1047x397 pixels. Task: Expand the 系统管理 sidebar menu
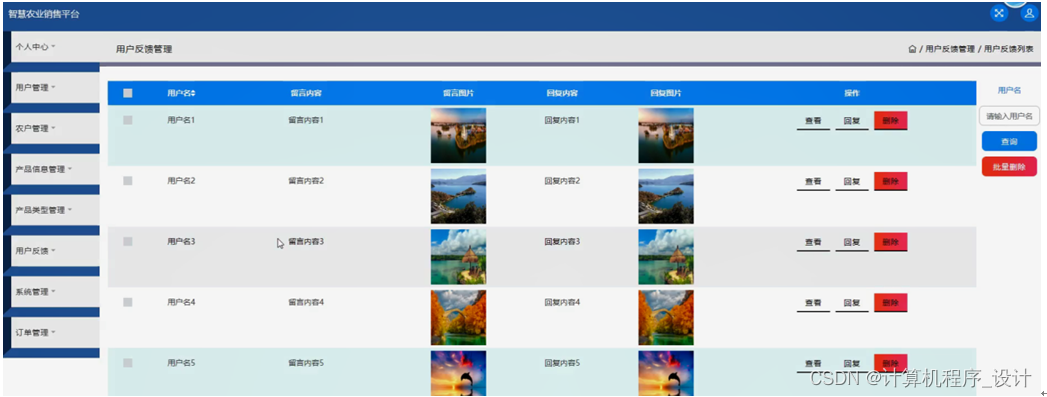pyautogui.click(x=55, y=292)
